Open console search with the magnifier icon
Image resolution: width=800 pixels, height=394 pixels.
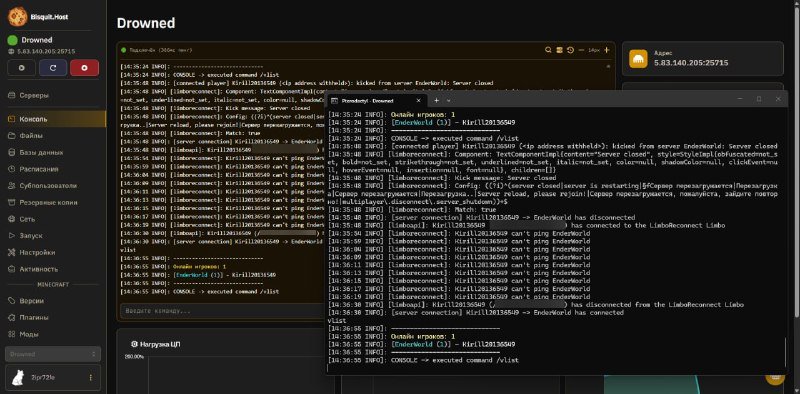548,50
